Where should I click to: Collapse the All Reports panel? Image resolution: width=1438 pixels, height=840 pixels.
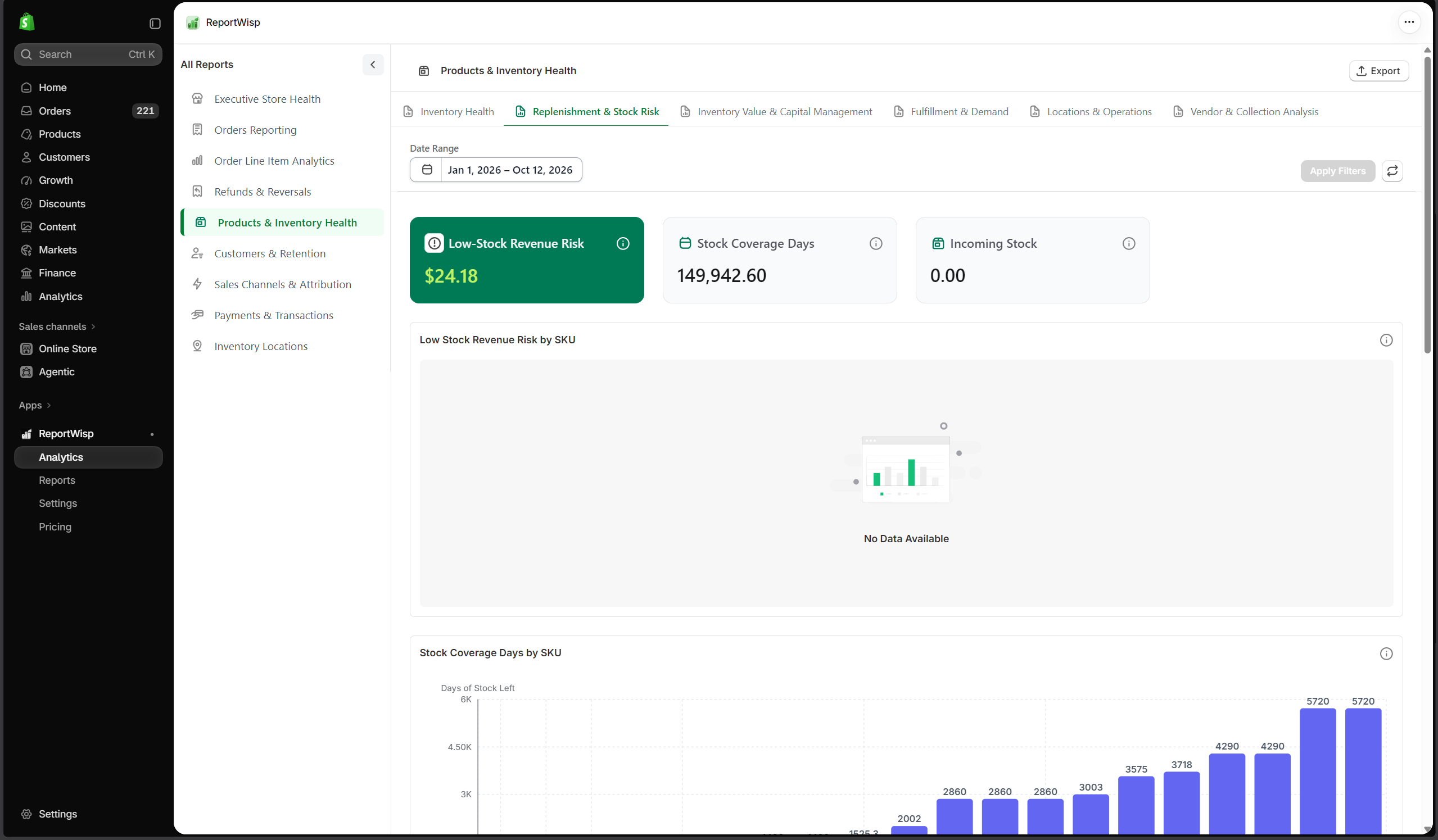(373, 65)
